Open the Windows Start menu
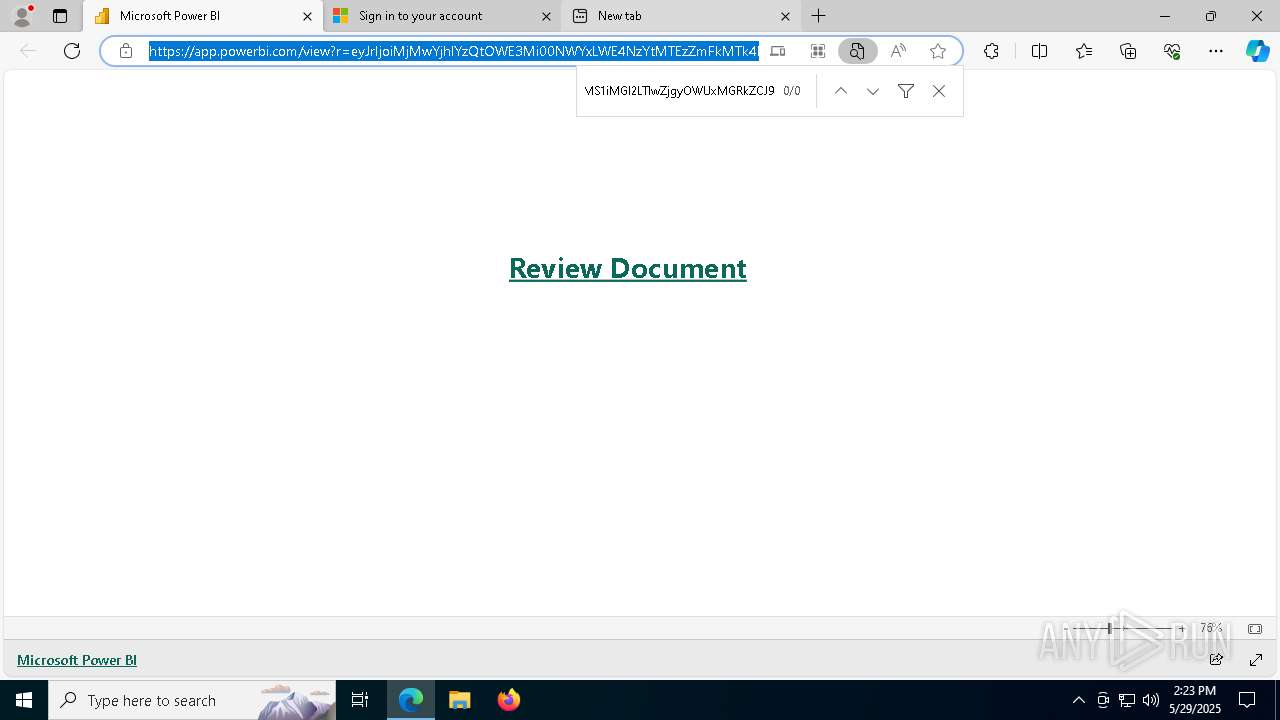The height and width of the screenshot is (720, 1280). pos(24,700)
